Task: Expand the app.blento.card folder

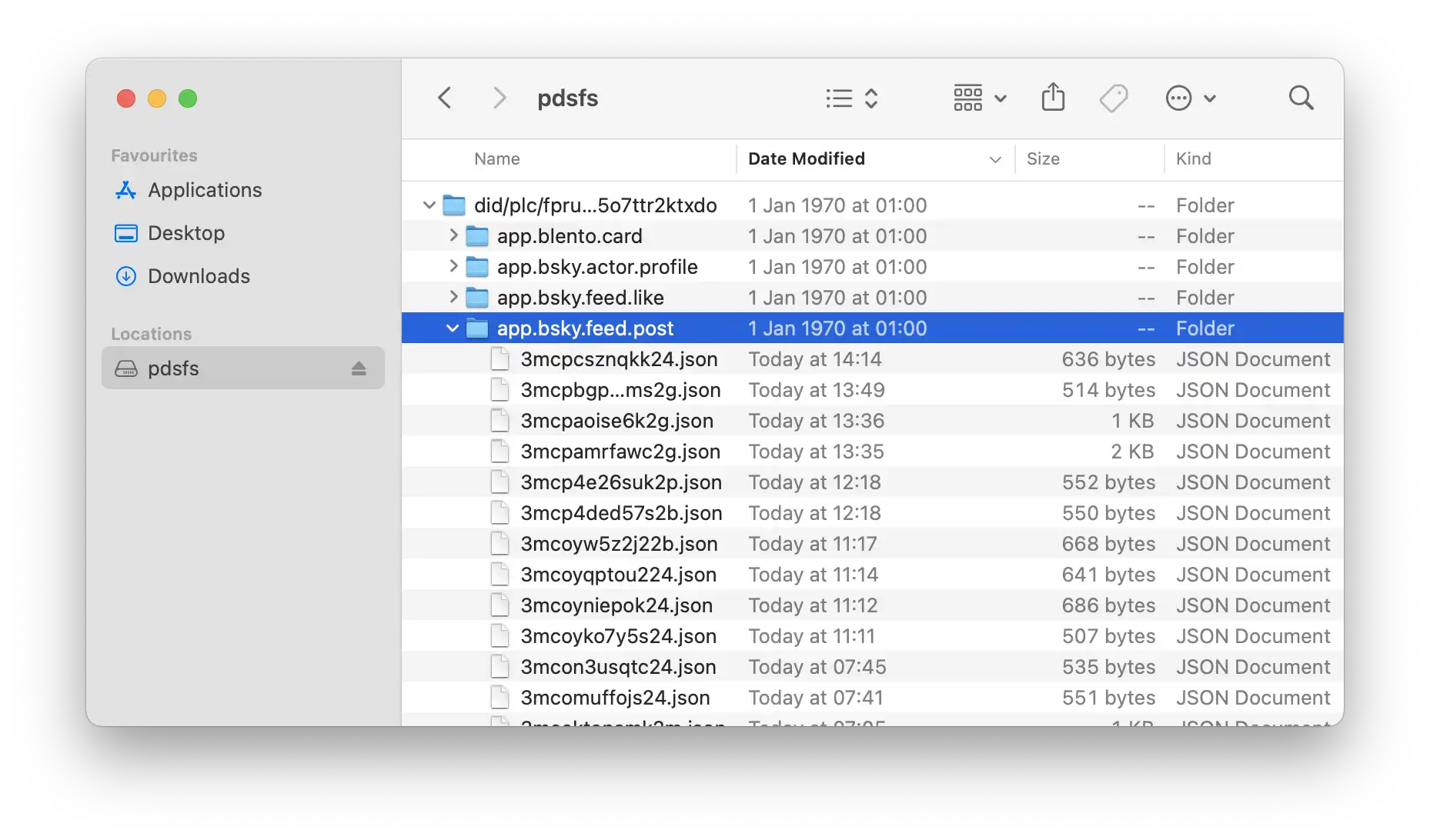Action: [x=453, y=235]
